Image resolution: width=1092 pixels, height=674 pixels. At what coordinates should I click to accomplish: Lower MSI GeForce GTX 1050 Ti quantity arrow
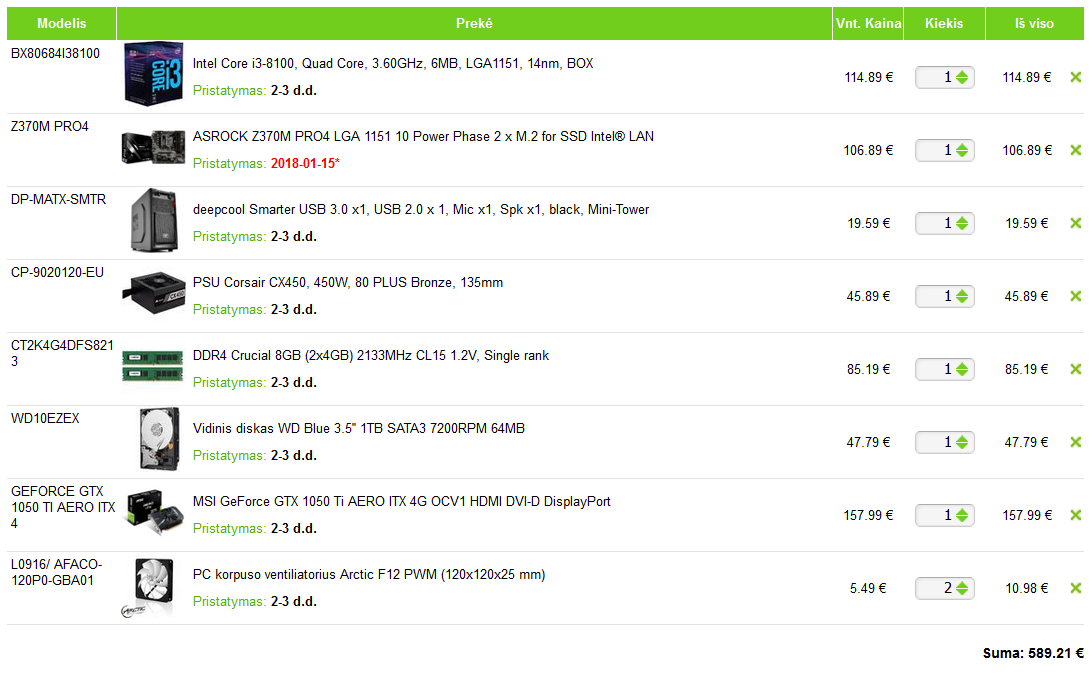tap(962, 519)
